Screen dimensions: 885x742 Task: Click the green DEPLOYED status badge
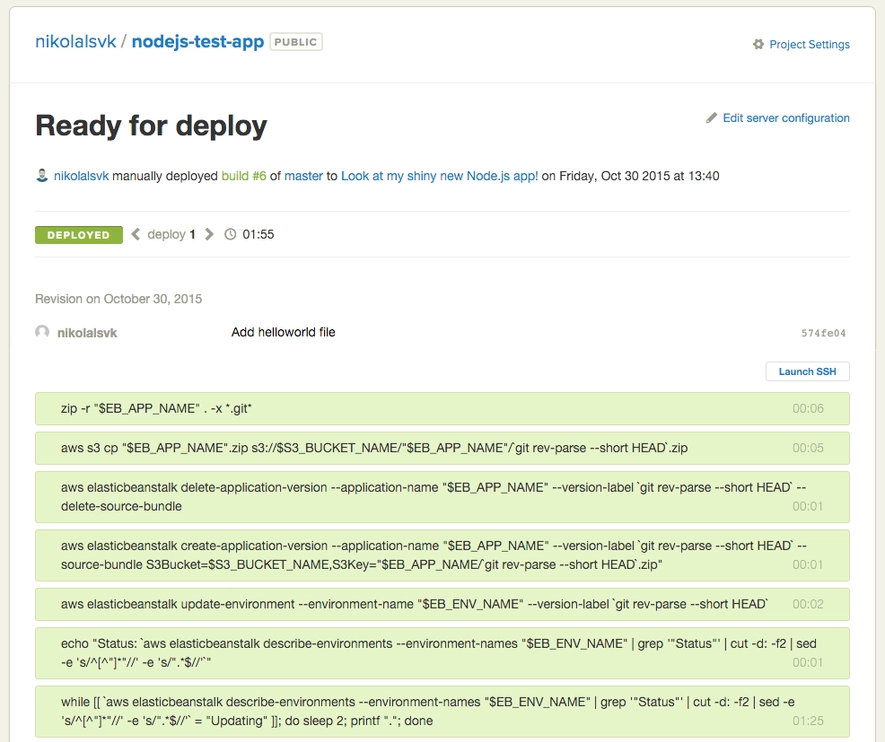79,235
